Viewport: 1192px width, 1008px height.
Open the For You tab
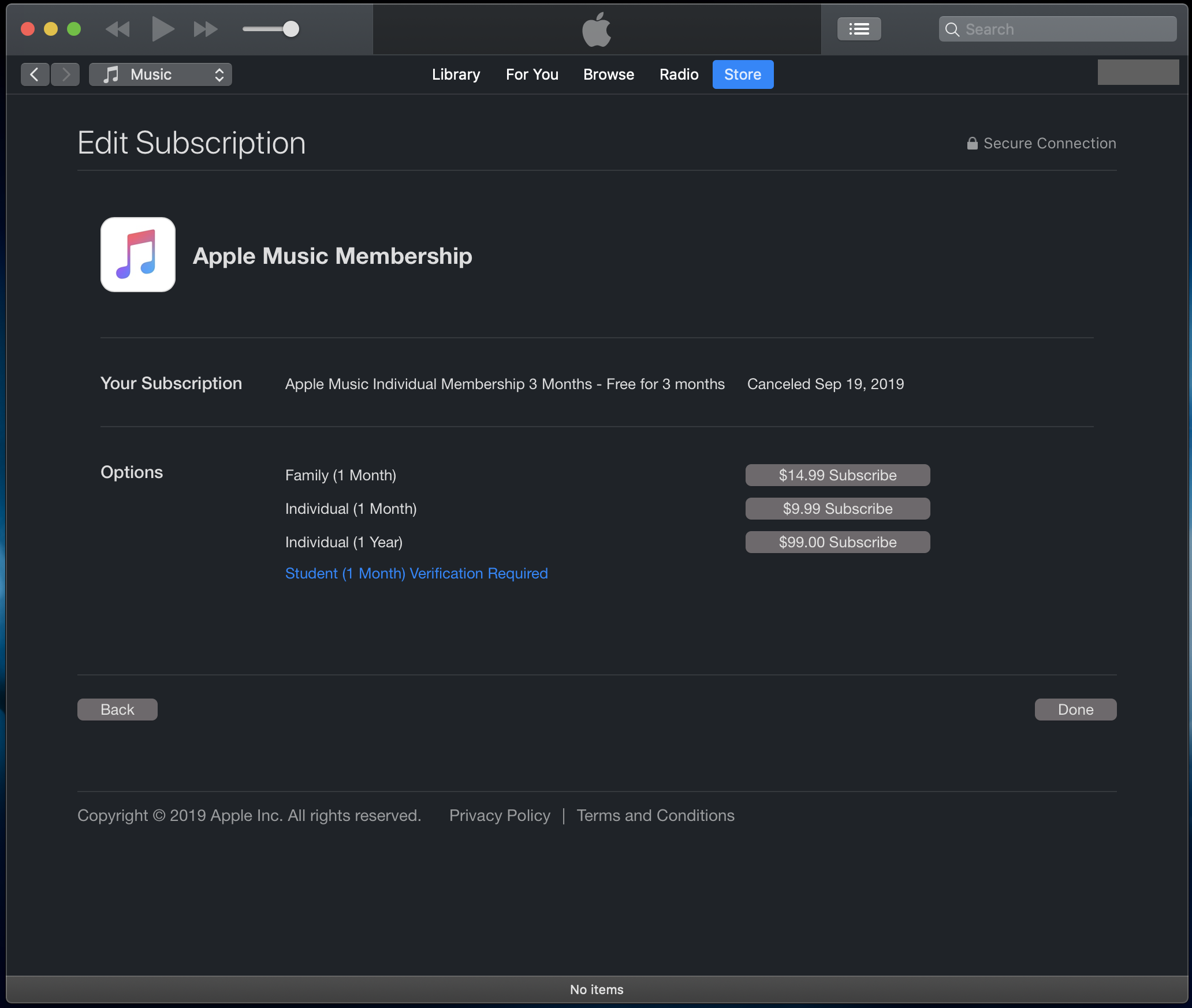532,74
